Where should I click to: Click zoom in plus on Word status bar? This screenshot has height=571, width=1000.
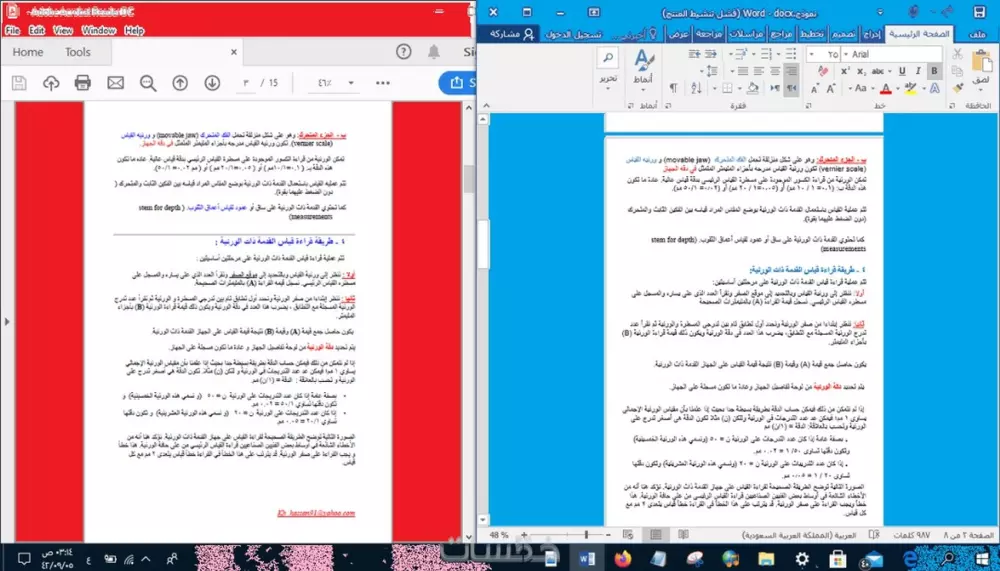pyautogui.click(x=524, y=535)
